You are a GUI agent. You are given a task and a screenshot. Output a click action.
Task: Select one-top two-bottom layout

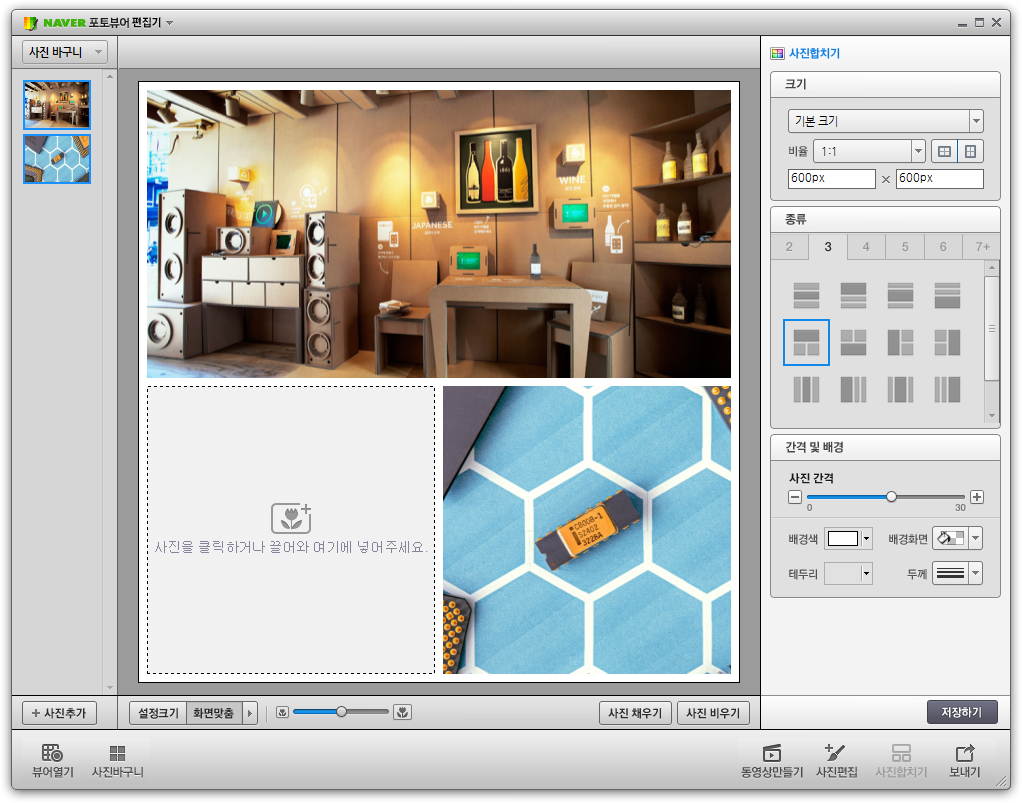pos(806,342)
